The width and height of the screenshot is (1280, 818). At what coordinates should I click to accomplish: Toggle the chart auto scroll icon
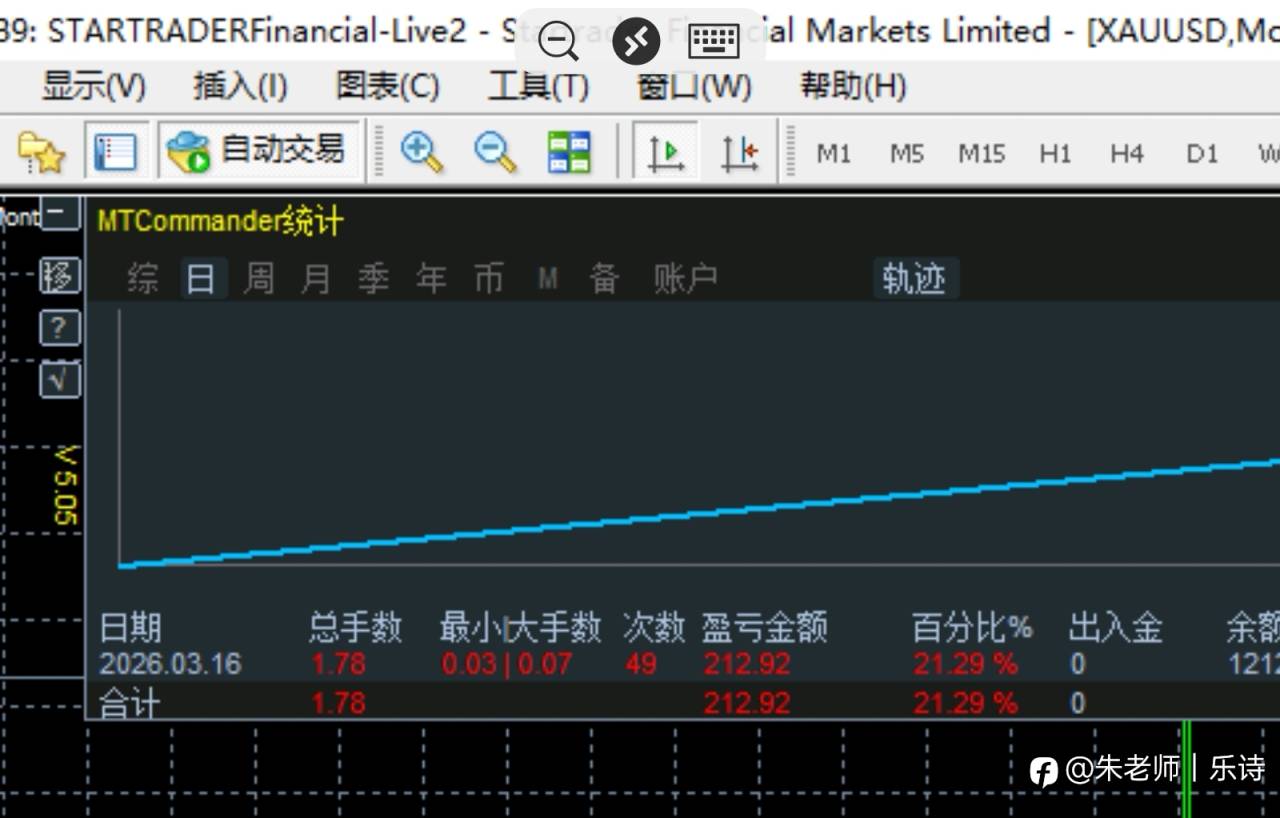pos(665,152)
